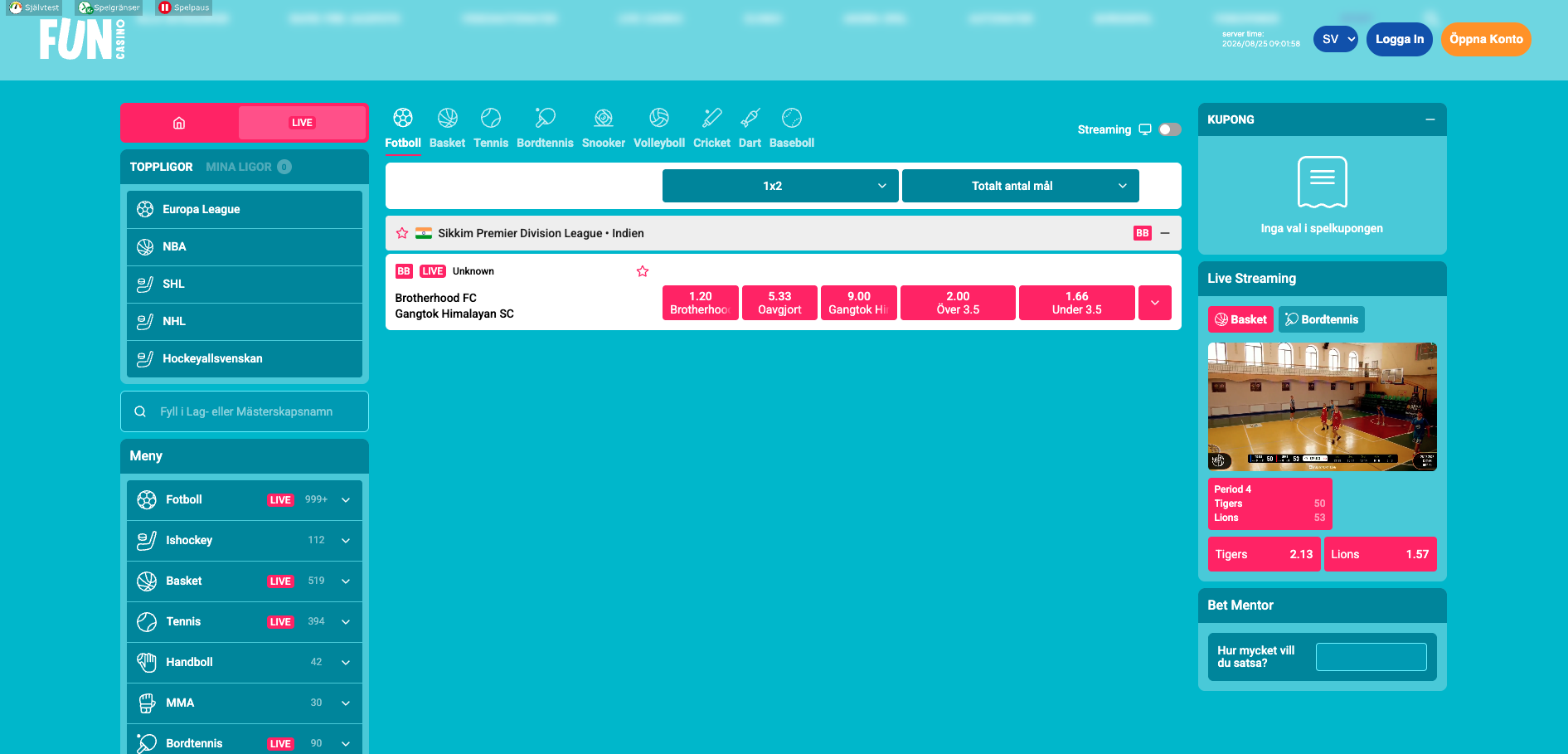Expand the Fotboll menu chevron
Screen dimensions: 1568x754
click(346, 500)
